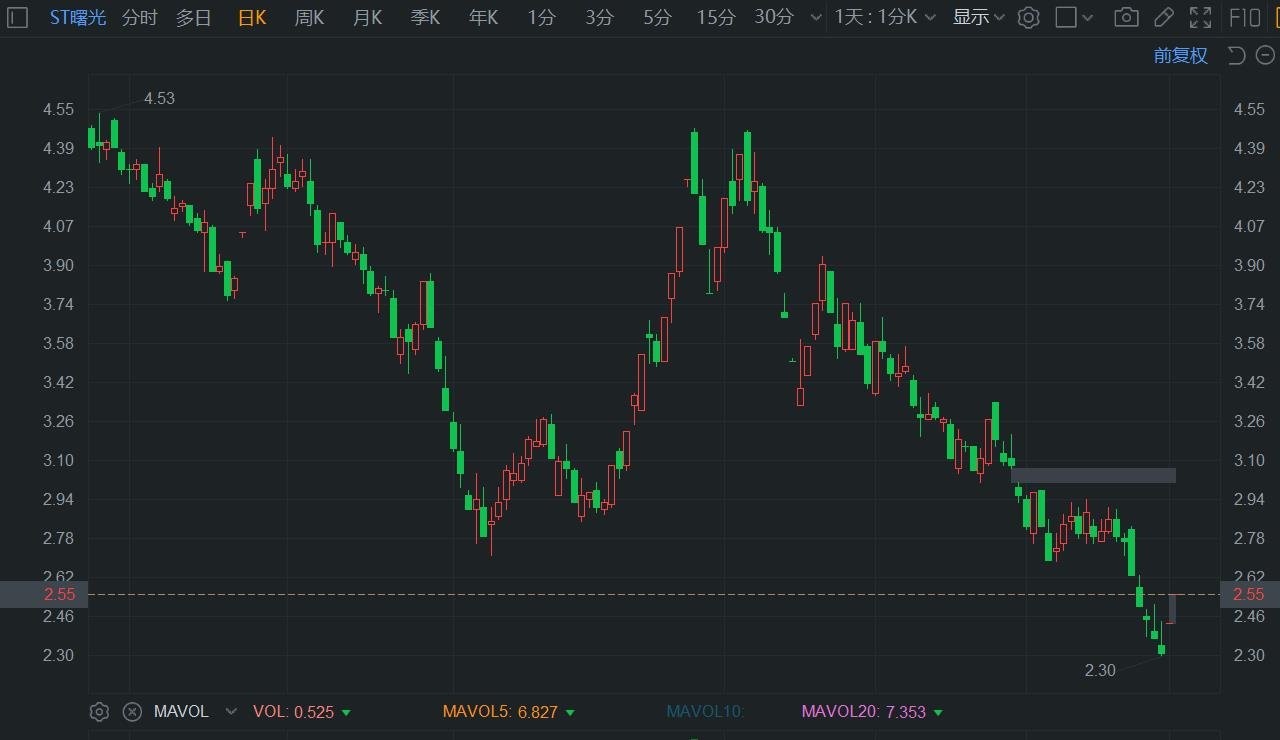Screen dimensions: 1280x740
Task: Undo zoom with the curved arrow icon
Action: (1236, 55)
